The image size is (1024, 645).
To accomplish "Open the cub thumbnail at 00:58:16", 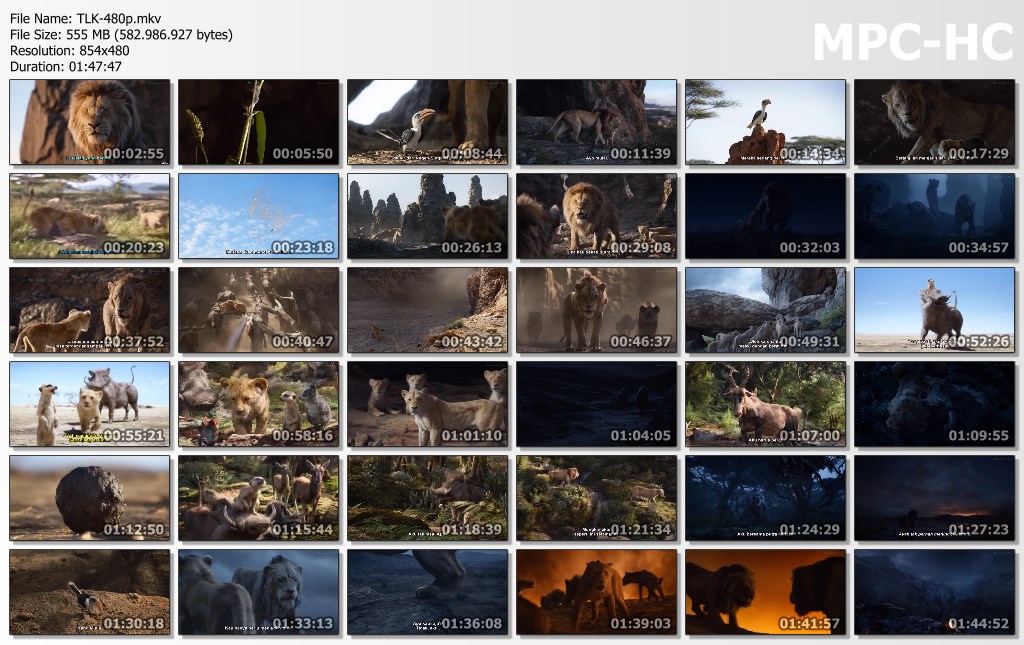I will click(x=259, y=404).
